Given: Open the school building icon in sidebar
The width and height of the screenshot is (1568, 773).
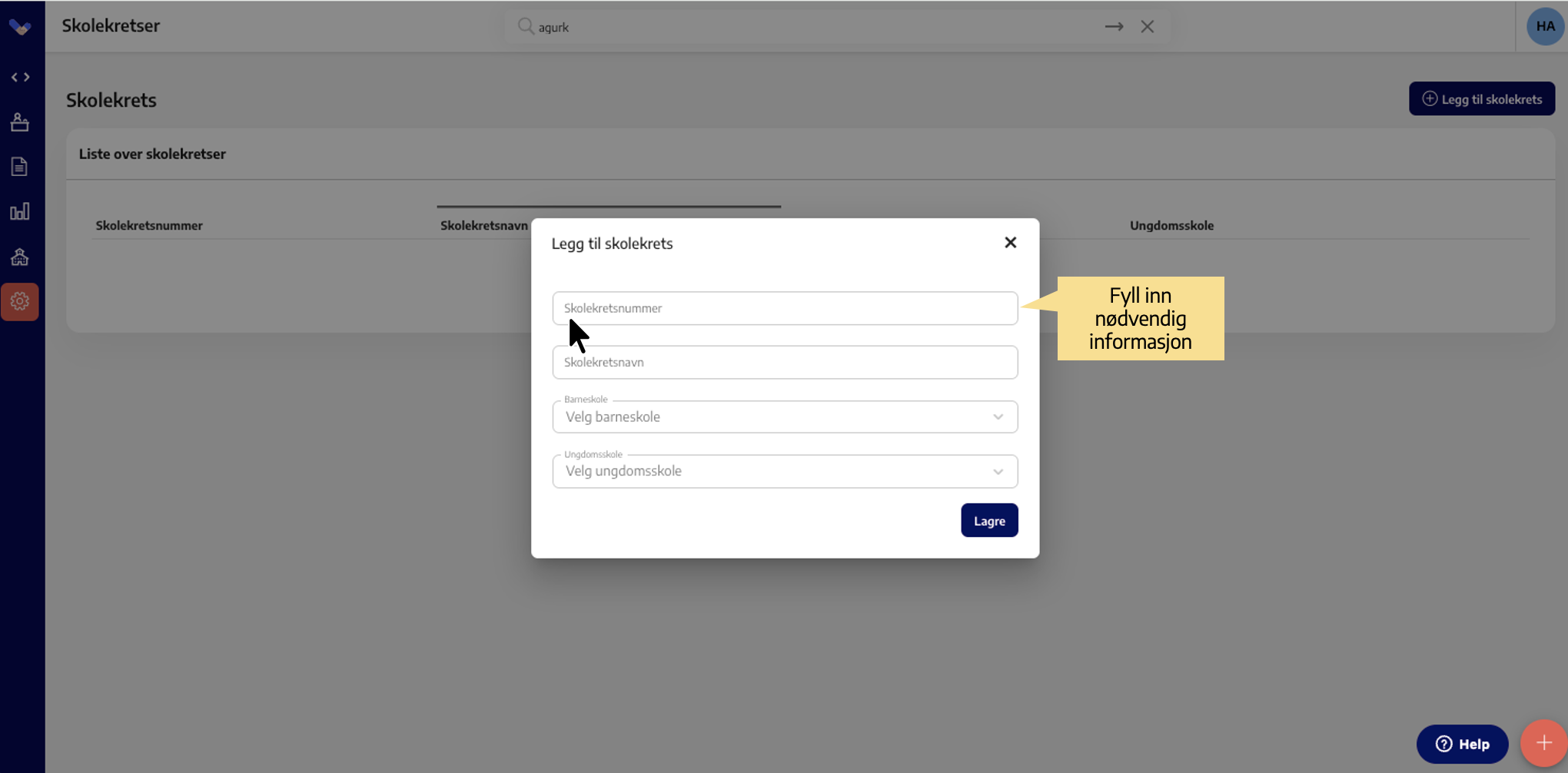Looking at the screenshot, I should (20, 257).
